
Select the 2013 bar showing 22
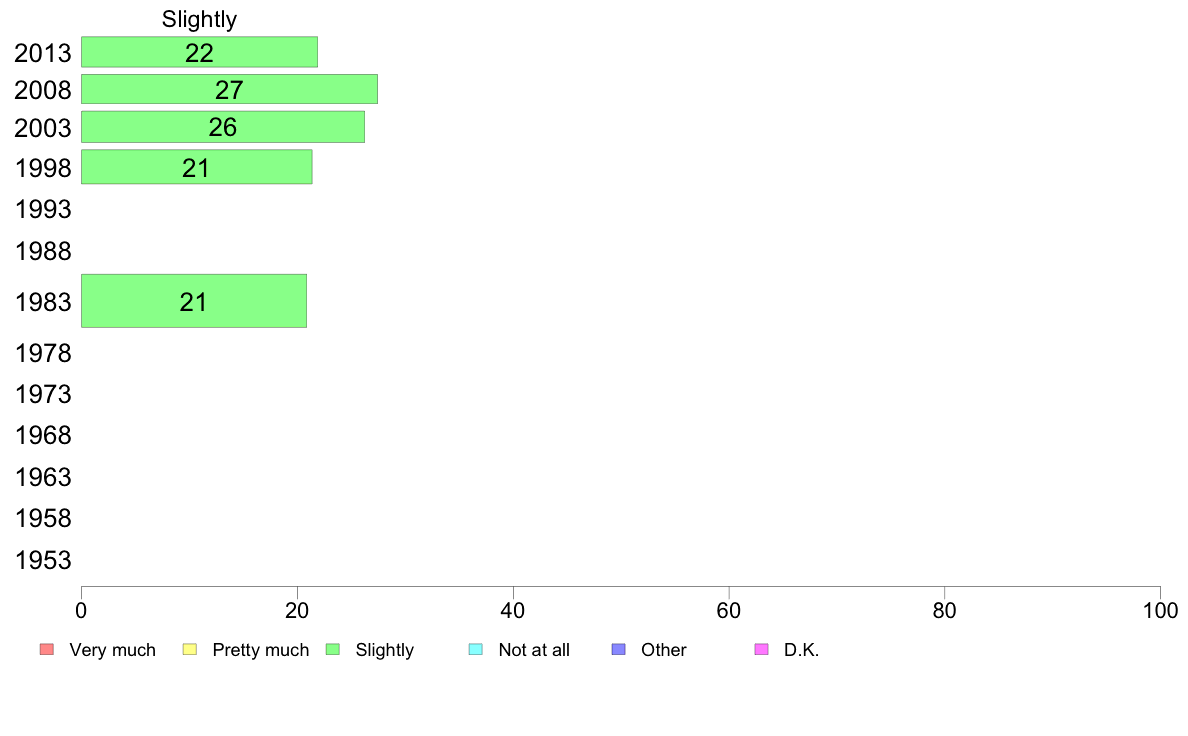(x=199, y=52)
